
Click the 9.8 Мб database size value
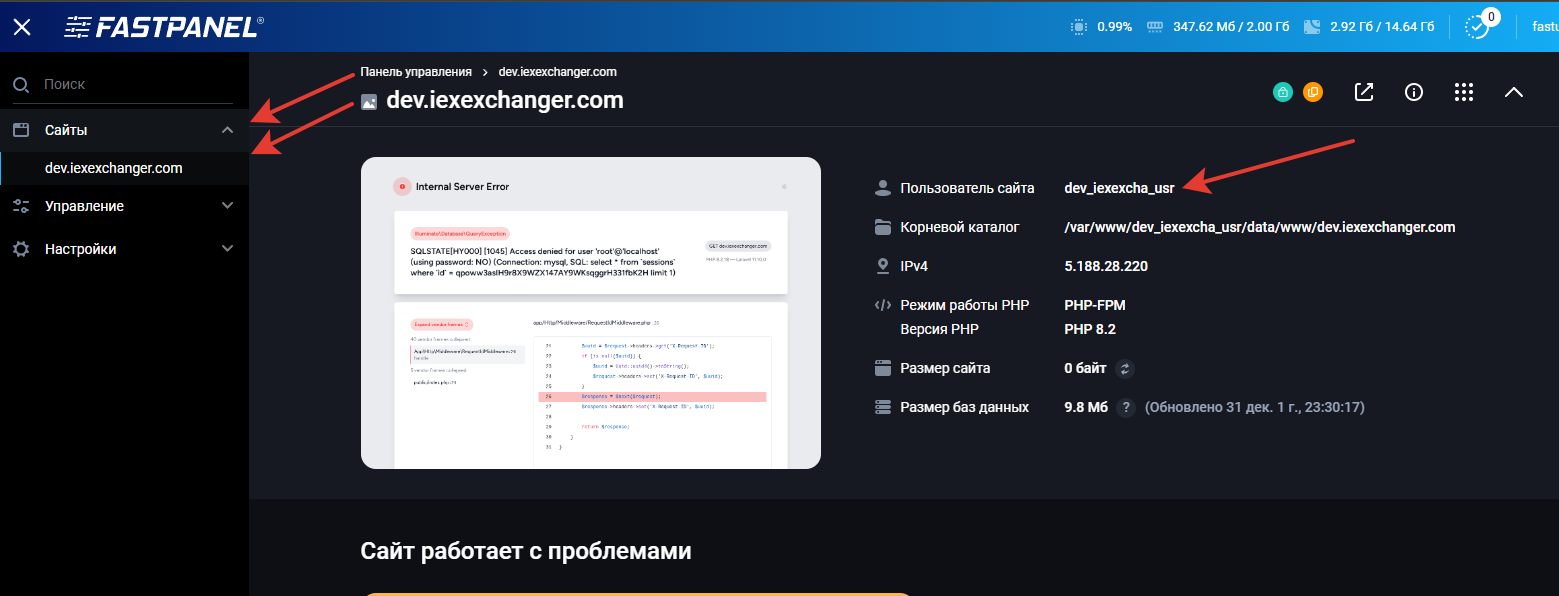(1086, 407)
